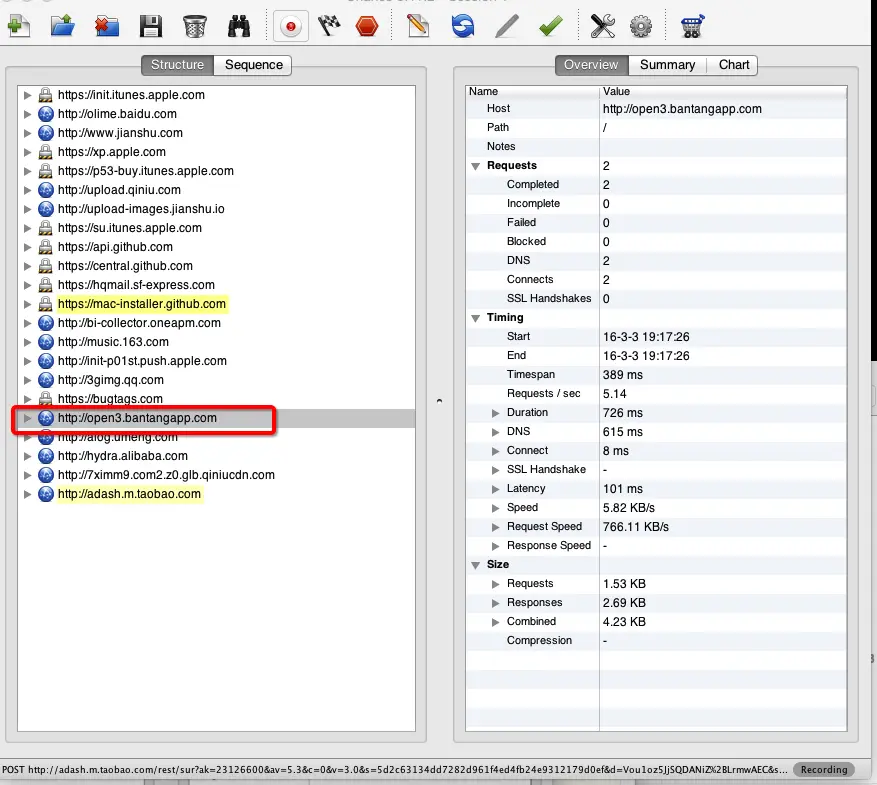
Task: Expand http://www.jianshu.com tree node
Action: tap(27, 133)
